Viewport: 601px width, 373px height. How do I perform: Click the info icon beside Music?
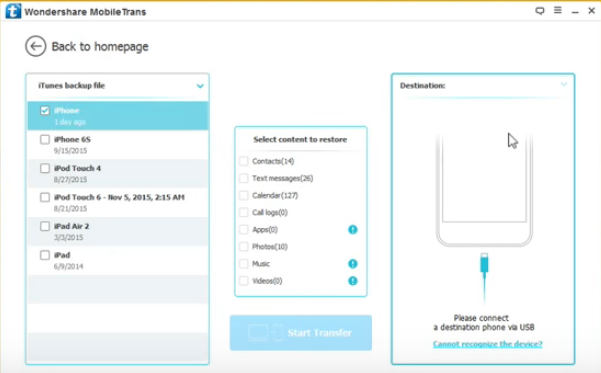(x=353, y=264)
